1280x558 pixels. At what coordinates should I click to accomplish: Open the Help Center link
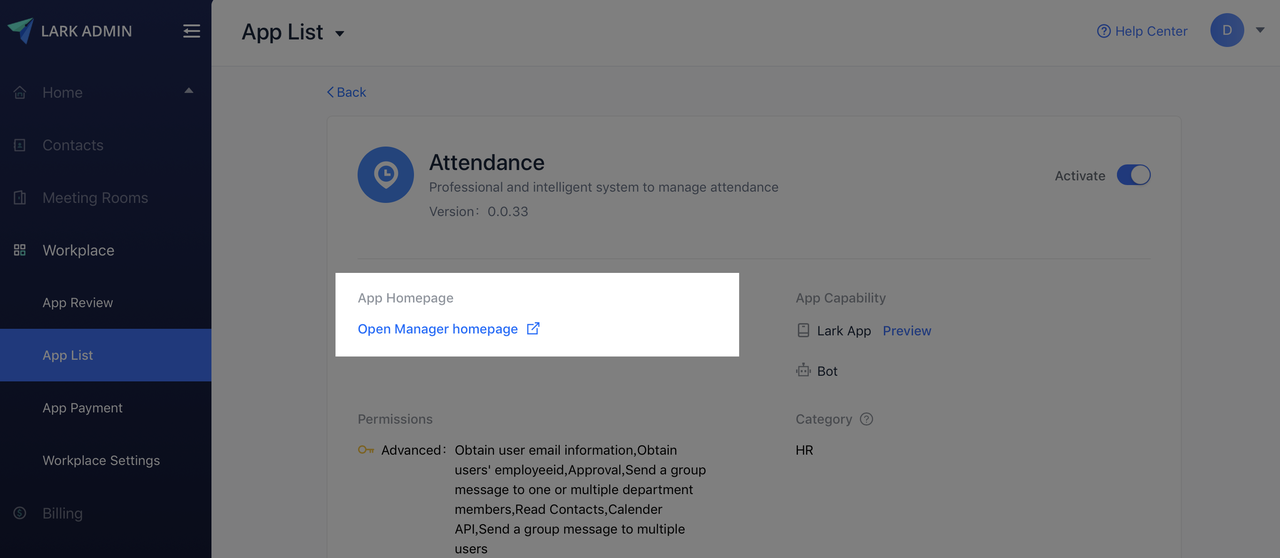coord(1142,31)
